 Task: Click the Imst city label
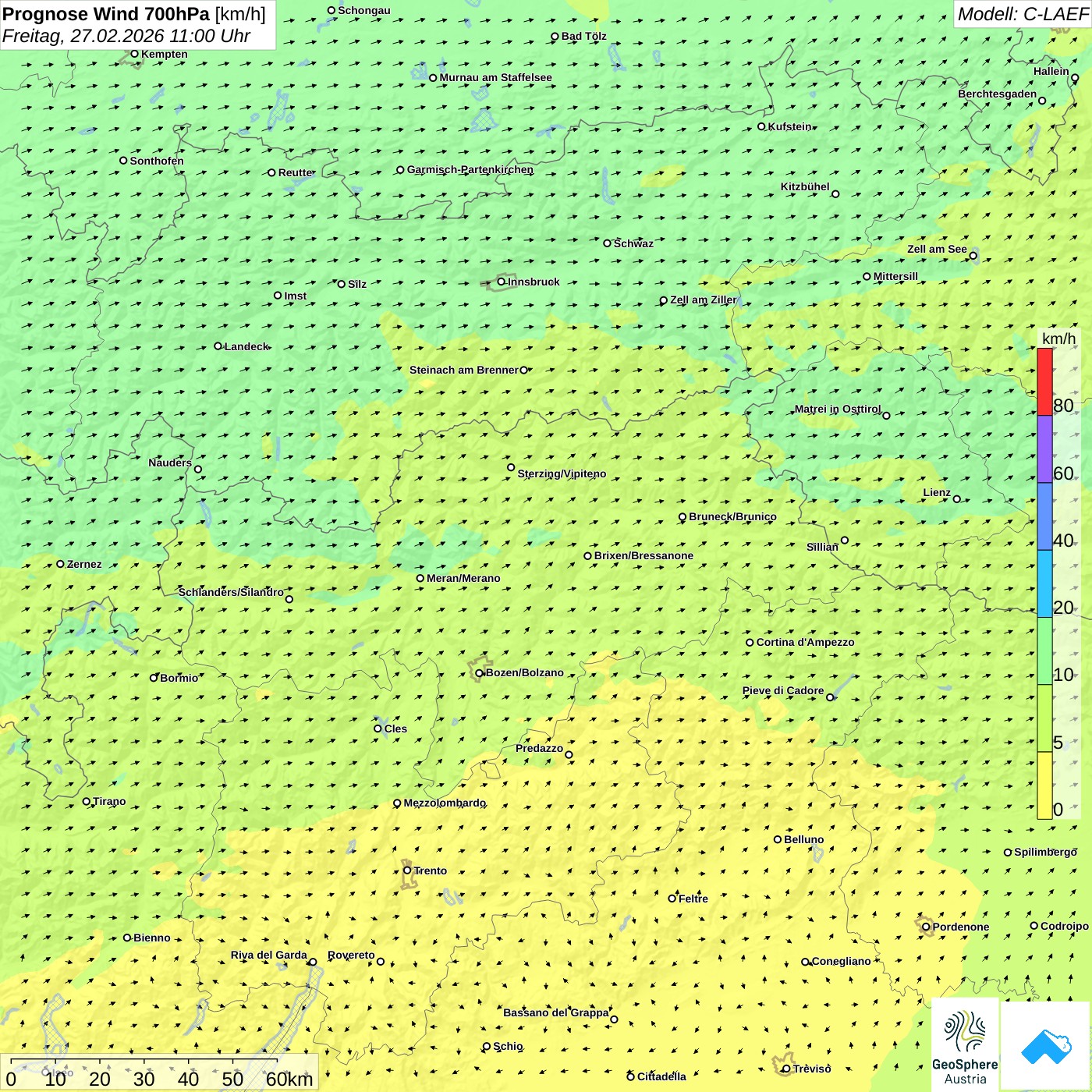(296, 296)
